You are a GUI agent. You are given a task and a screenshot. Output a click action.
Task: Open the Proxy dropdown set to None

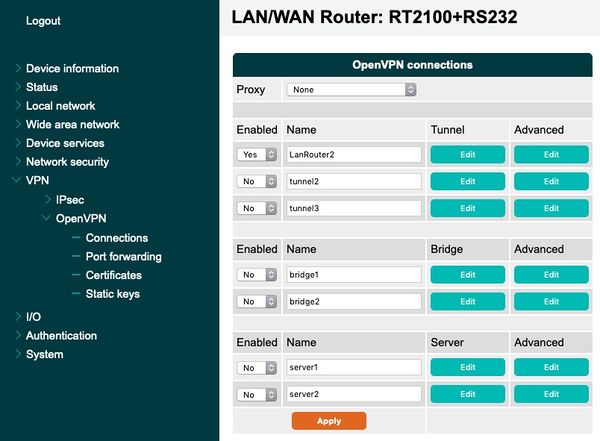coord(351,90)
